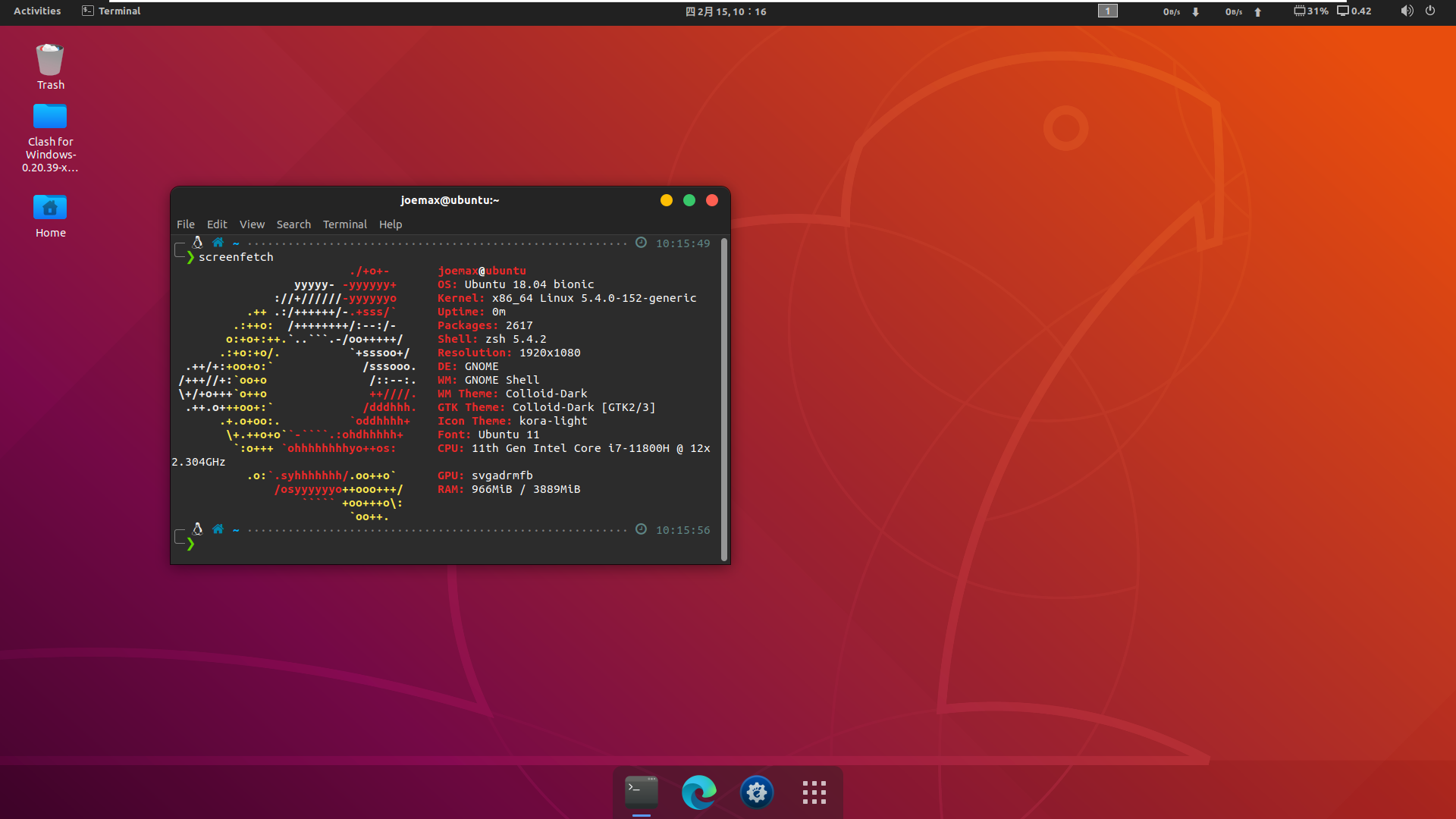The height and width of the screenshot is (819, 1456).
Task: Open the power menu icon in top bar
Action: [x=1430, y=11]
